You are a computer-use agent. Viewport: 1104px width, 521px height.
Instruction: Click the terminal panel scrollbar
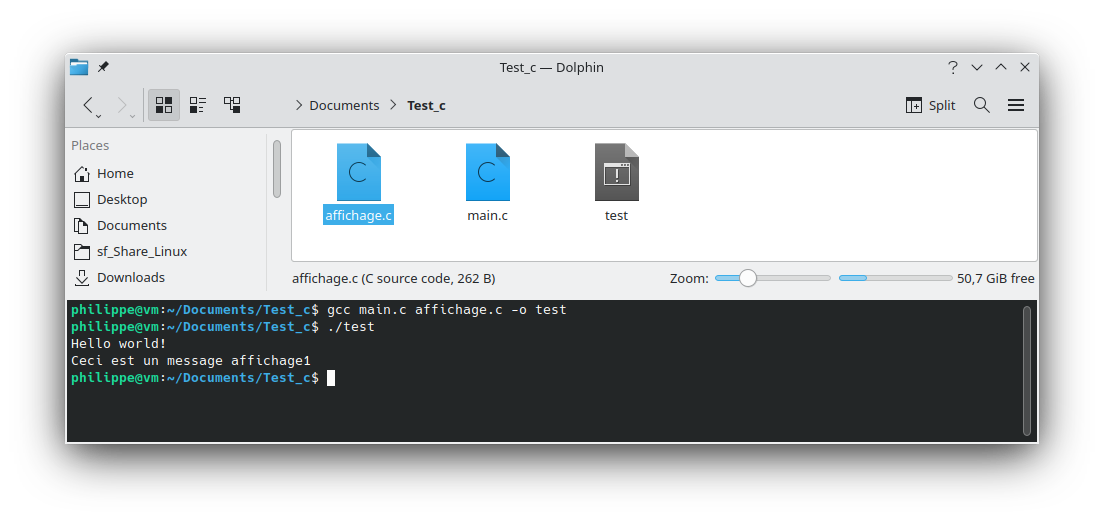point(1027,370)
